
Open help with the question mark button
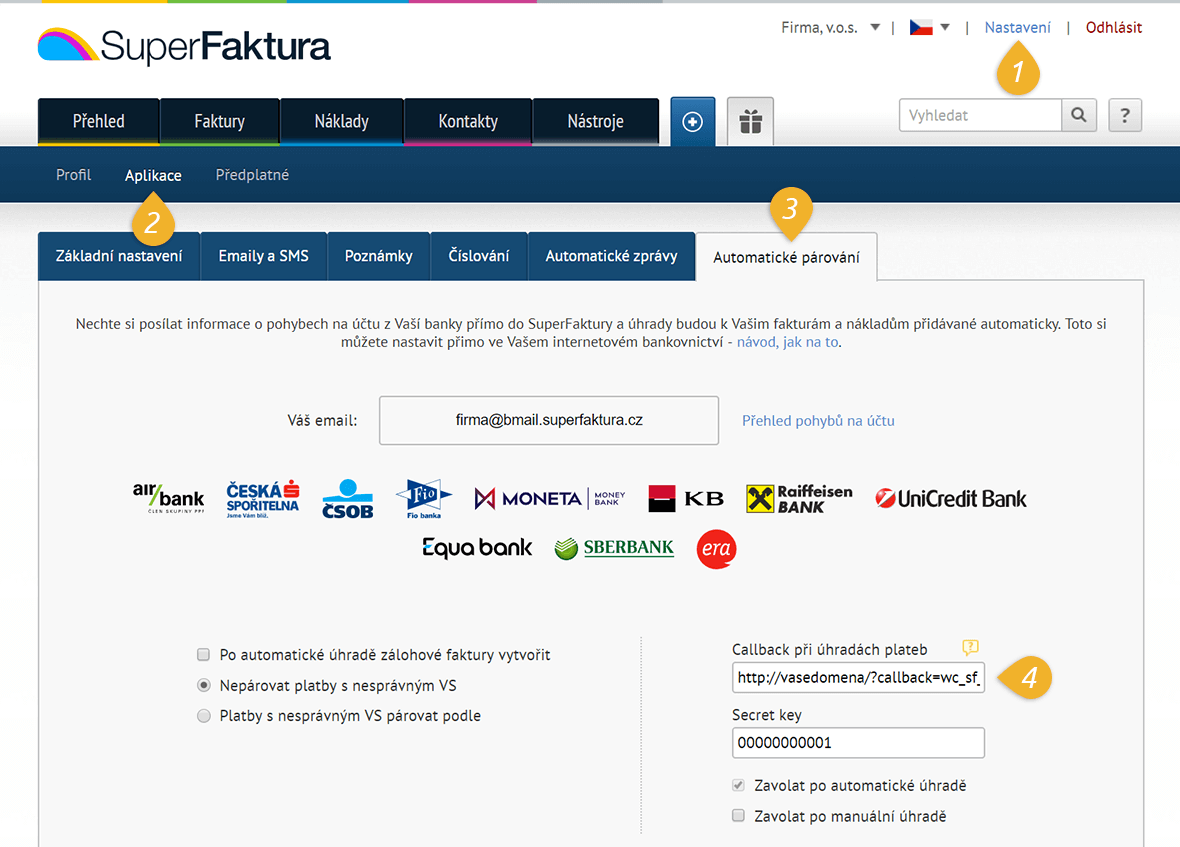(1125, 115)
